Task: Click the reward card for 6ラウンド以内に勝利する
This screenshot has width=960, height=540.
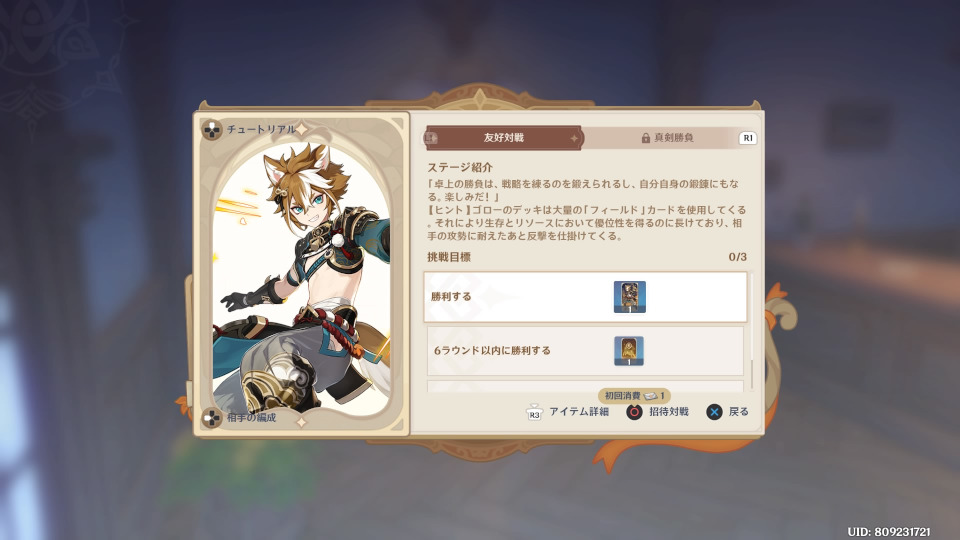Action: click(629, 351)
